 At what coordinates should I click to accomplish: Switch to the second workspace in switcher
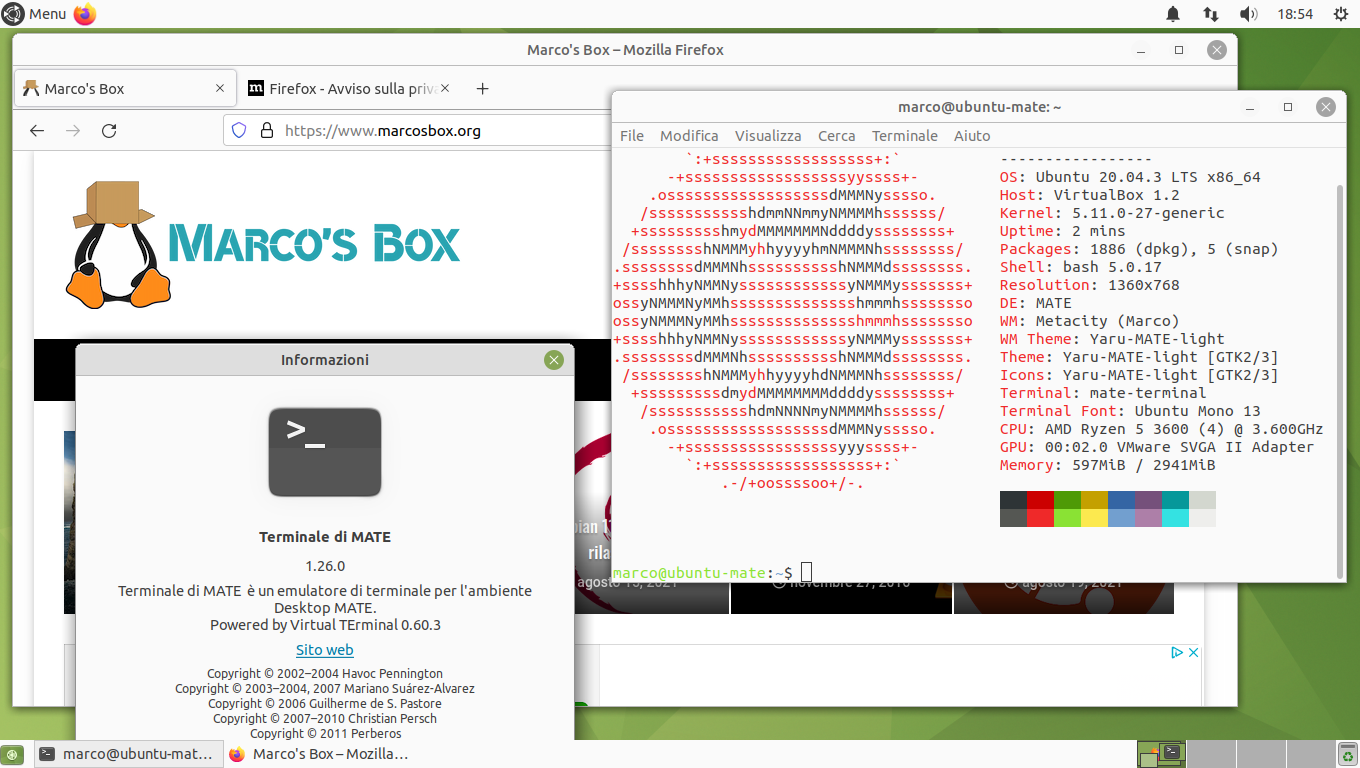(x=1212, y=754)
